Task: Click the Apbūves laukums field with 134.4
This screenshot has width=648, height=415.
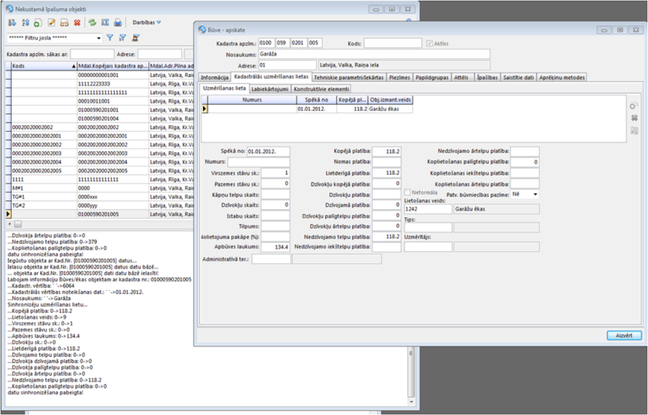Action: coord(275,247)
